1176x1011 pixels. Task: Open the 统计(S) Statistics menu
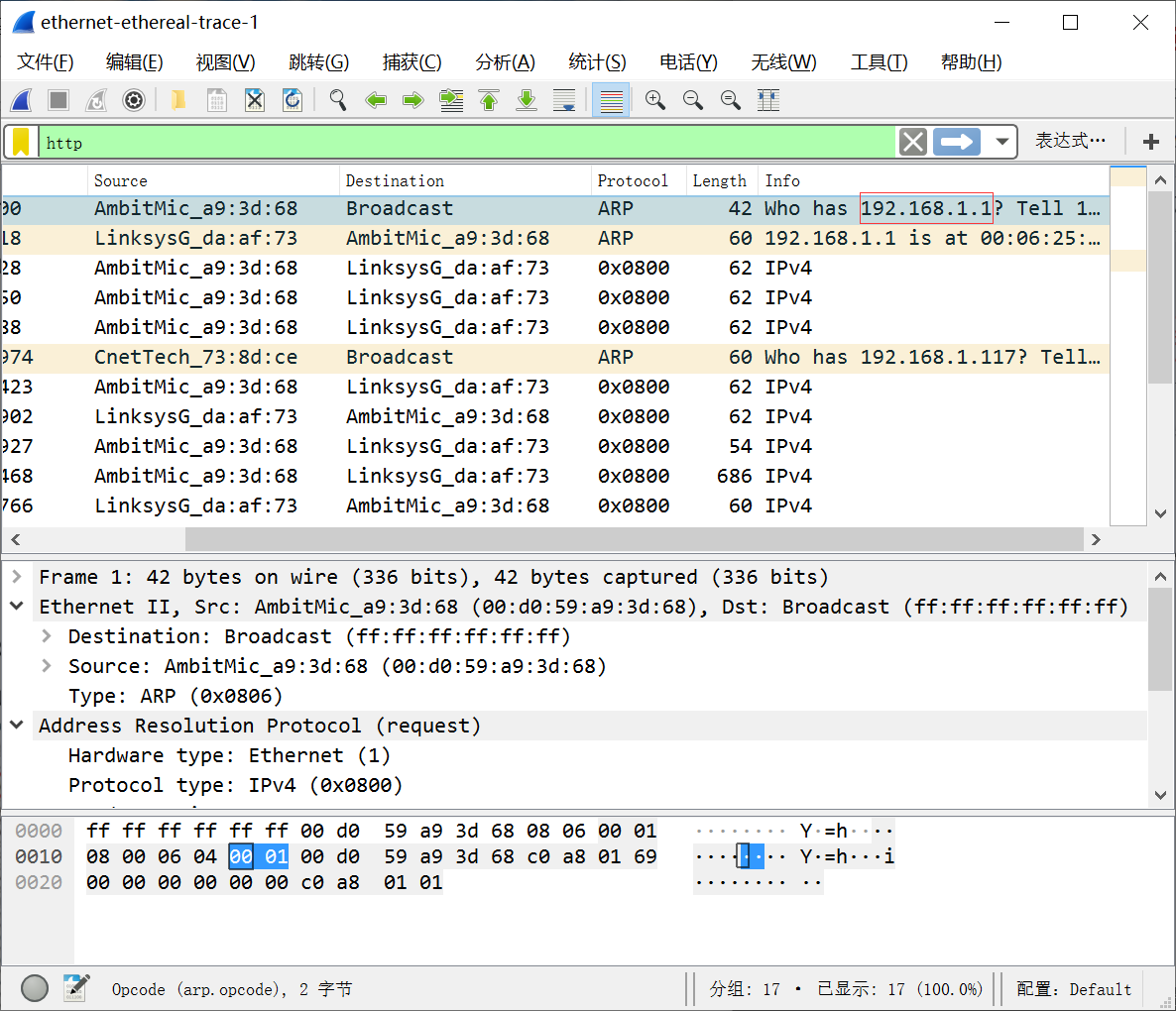(597, 62)
